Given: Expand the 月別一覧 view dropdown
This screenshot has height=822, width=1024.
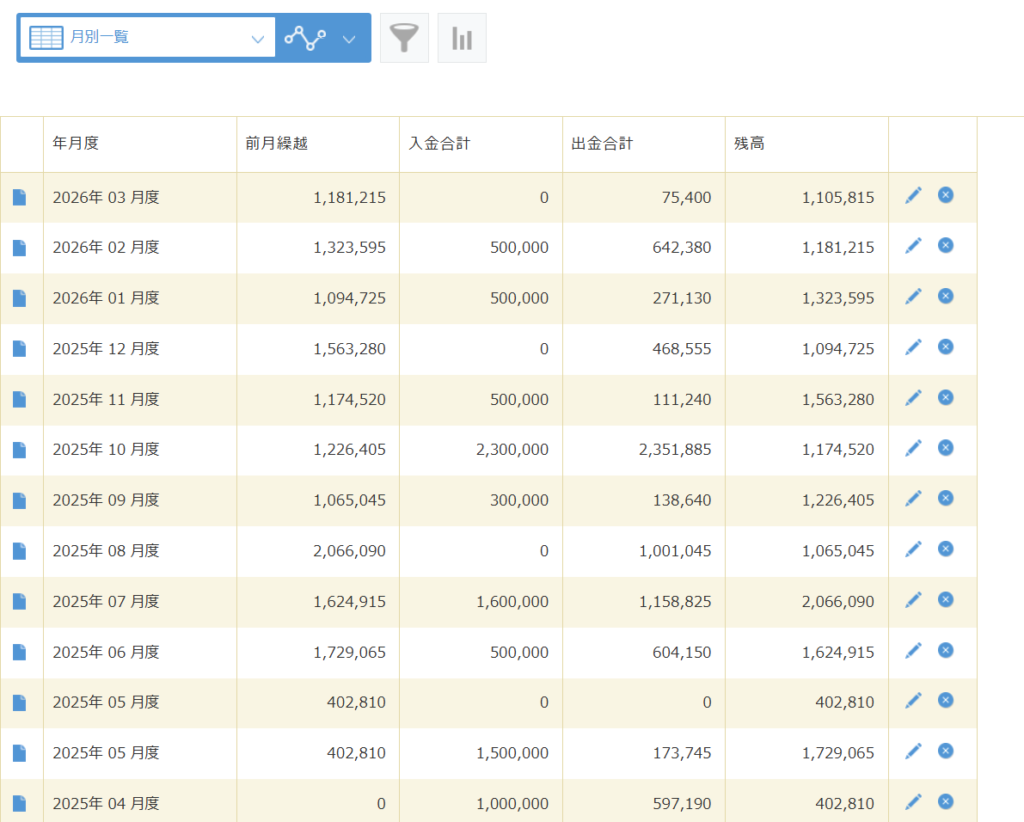Looking at the screenshot, I should click(257, 39).
